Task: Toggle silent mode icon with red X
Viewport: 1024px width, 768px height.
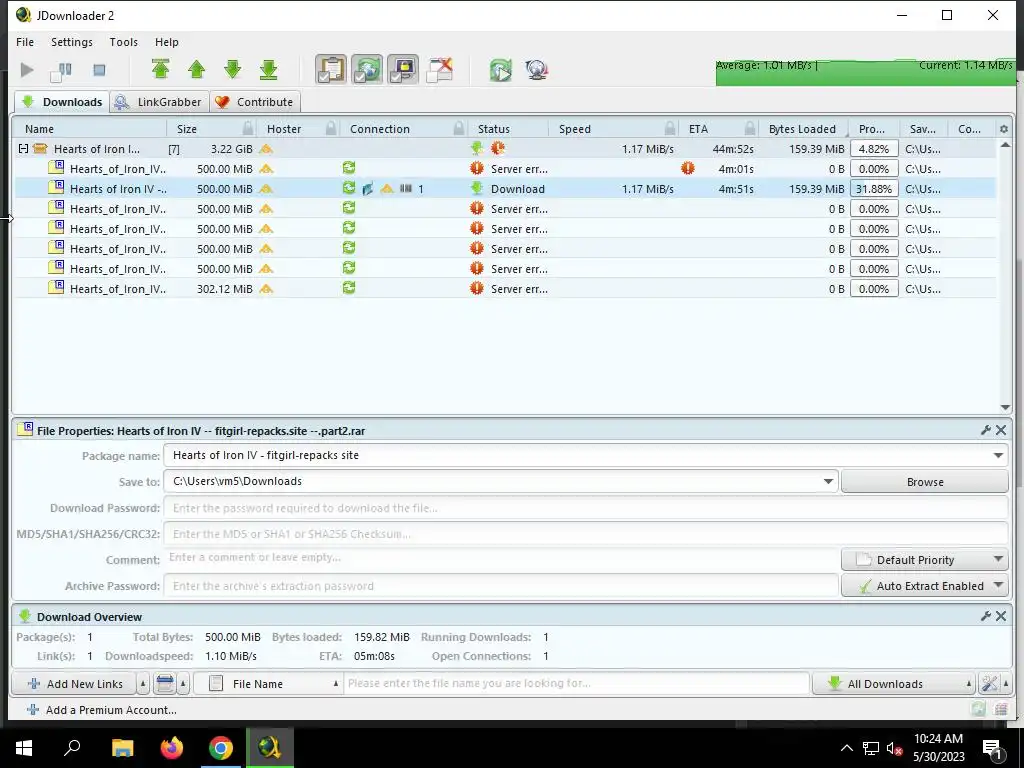Action: [440, 70]
